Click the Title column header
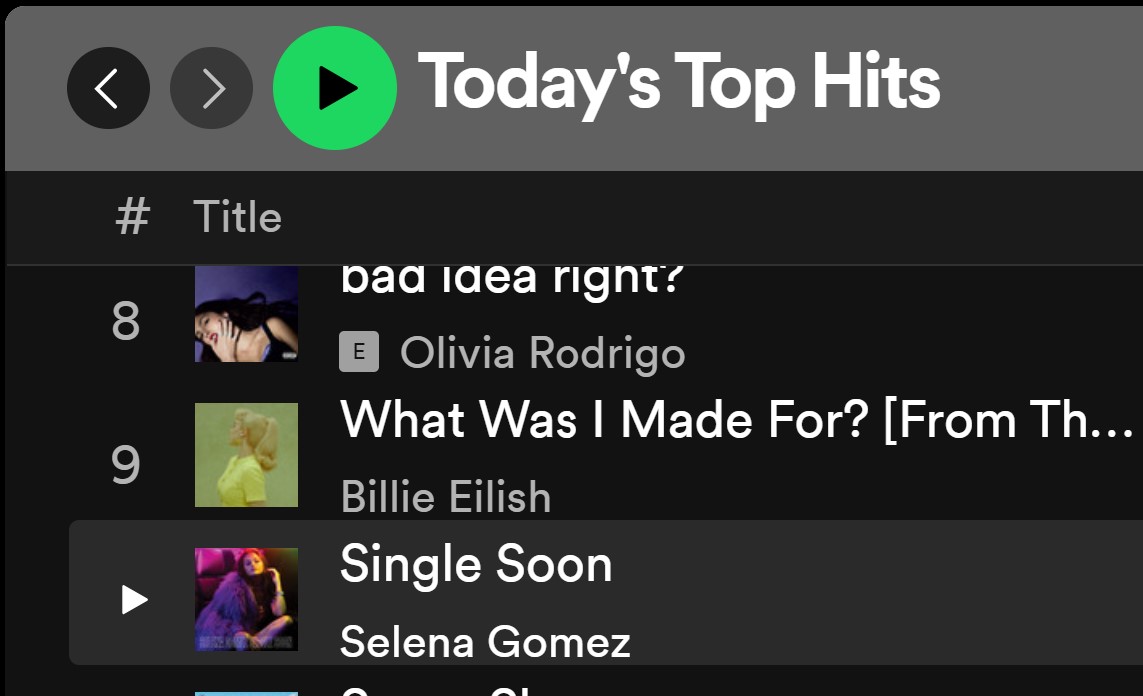The height and width of the screenshot is (696, 1143). pos(238,216)
